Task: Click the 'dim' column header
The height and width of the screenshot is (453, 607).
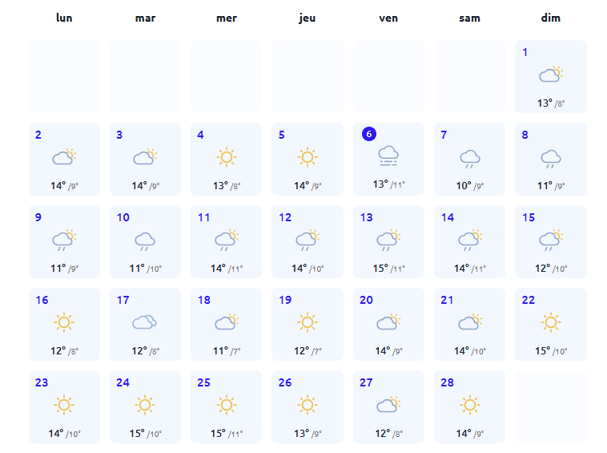Action: point(551,18)
